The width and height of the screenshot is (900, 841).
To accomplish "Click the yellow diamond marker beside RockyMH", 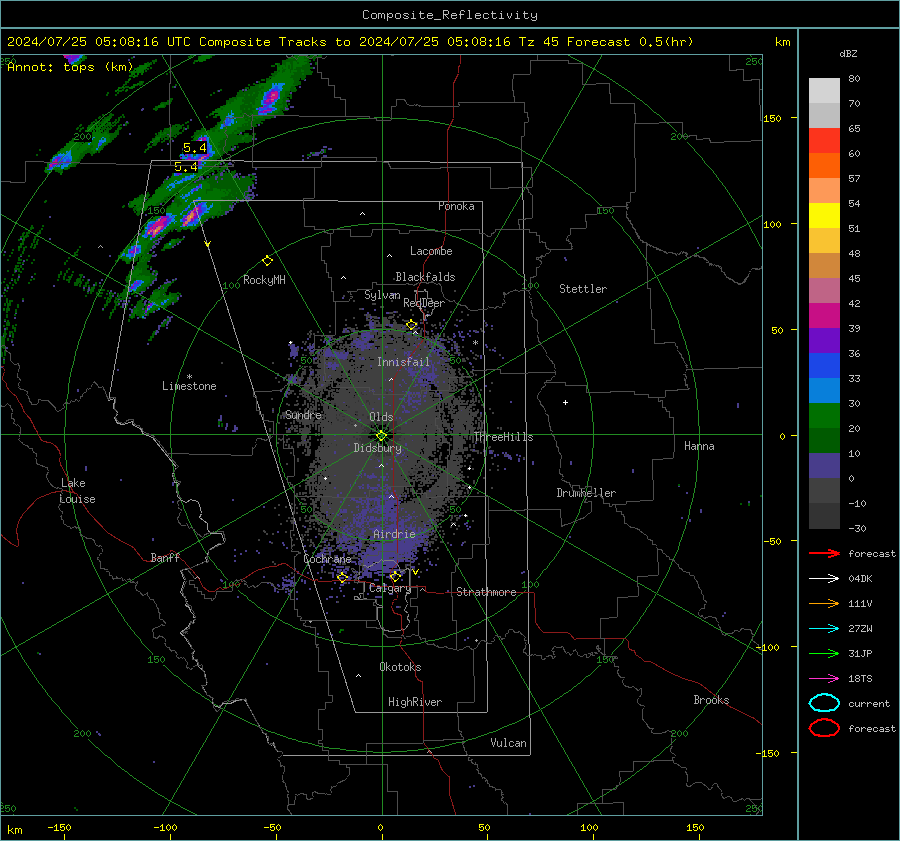I will pos(267,261).
